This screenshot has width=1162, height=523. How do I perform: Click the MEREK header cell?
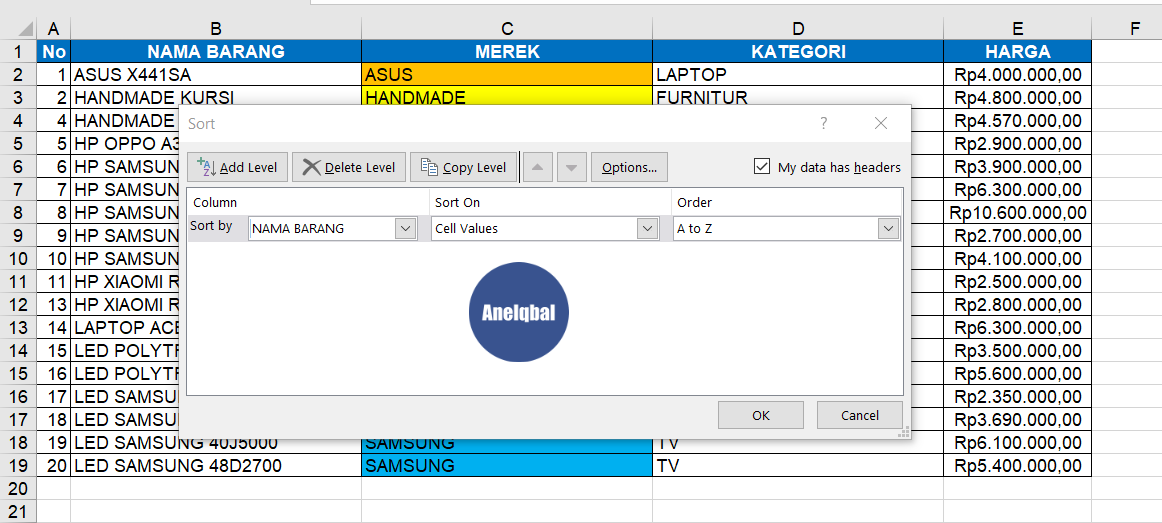[507, 51]
